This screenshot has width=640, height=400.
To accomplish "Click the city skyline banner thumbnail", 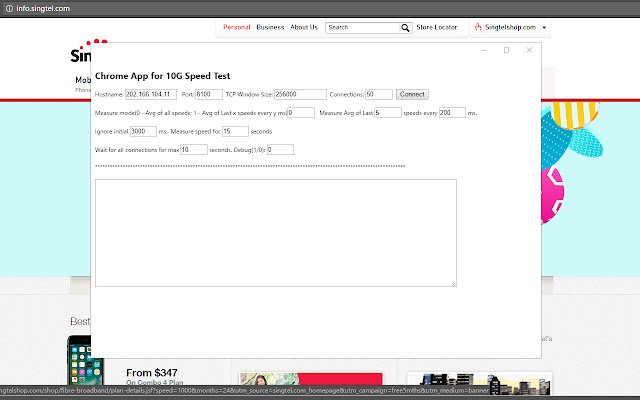I will pos(480,381).
